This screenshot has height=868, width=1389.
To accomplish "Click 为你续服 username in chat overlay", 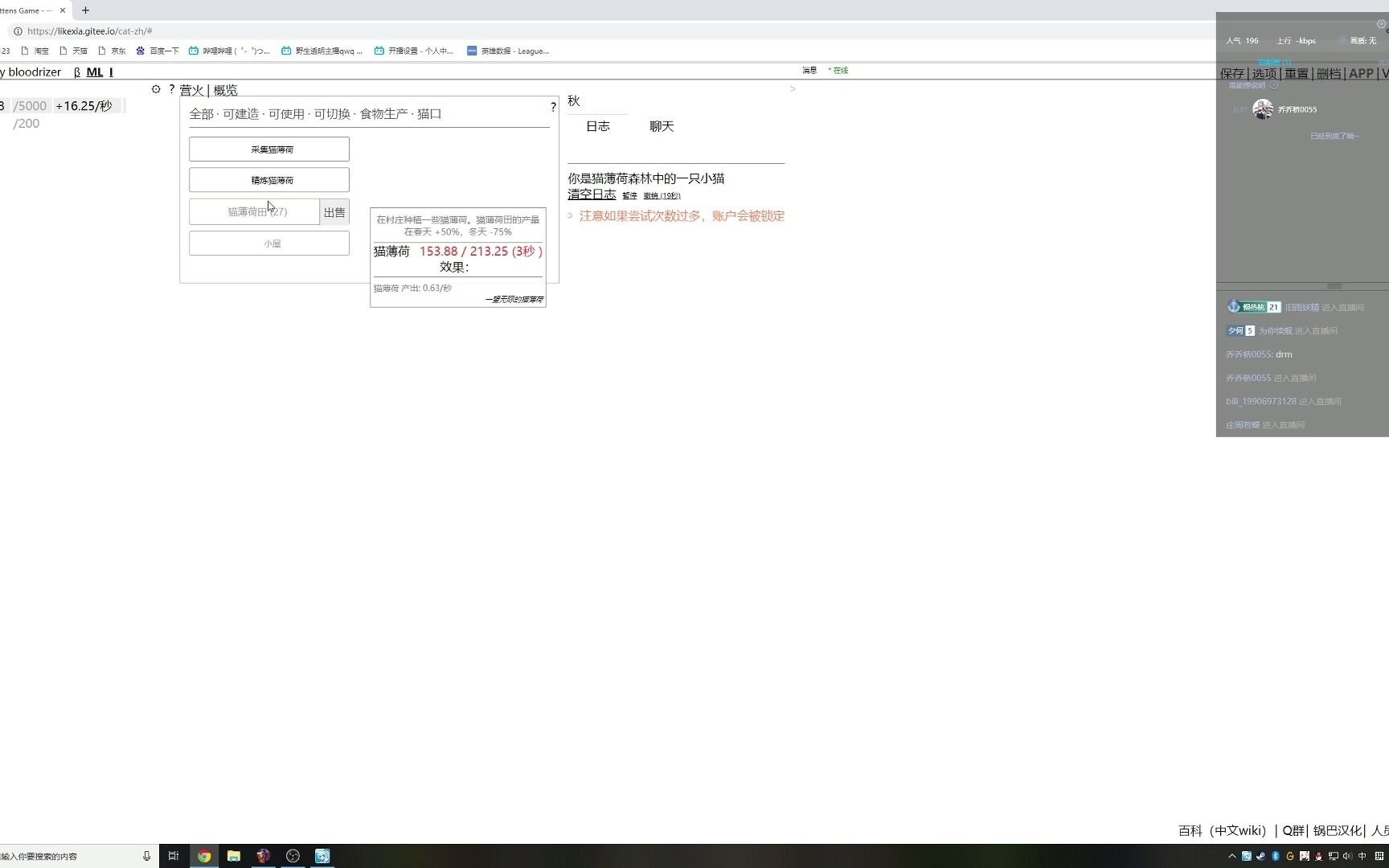I will 1276,330.
